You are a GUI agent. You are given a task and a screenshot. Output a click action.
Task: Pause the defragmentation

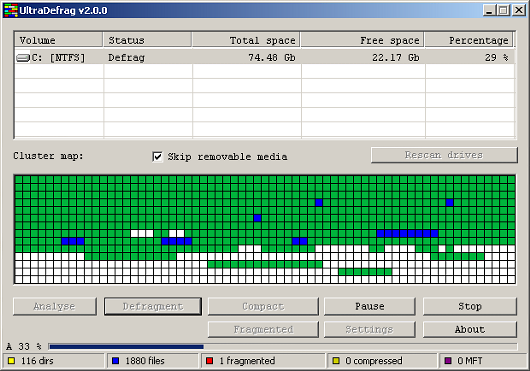369,306
